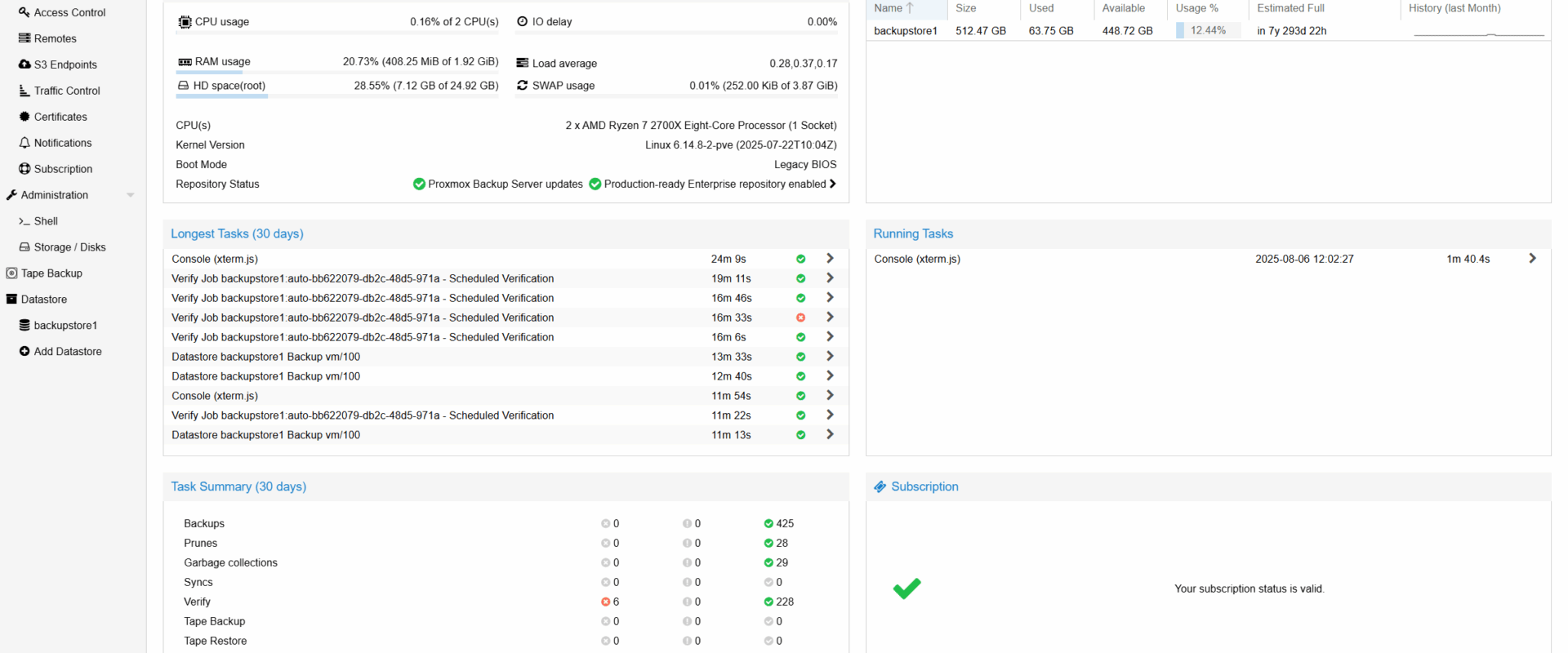Click the backupstore1 usage percentage bar

[1207, 31]
